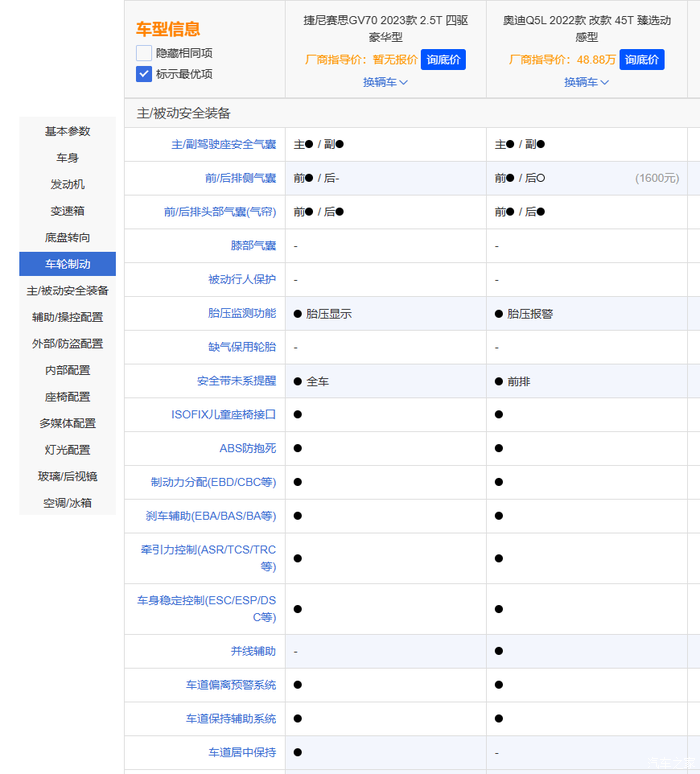Select 基本参数 in the sidebar

coord(67,131)
